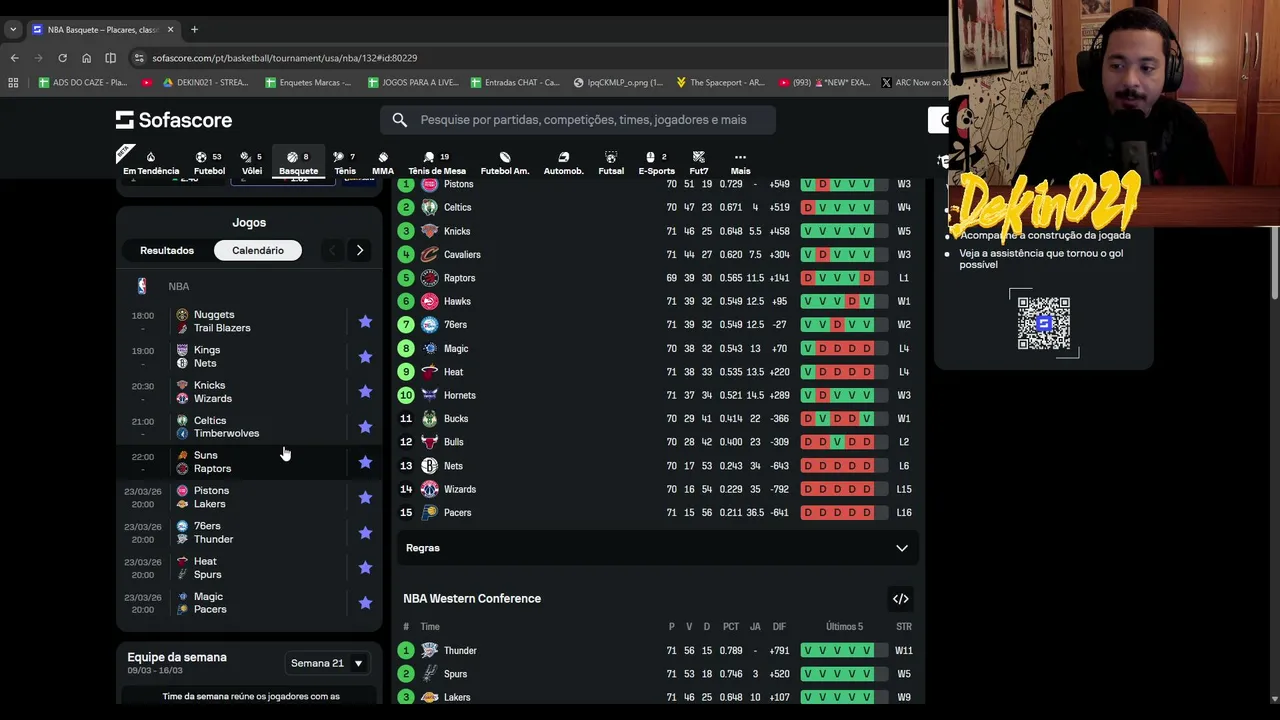Go to Sofascore home logo
Viewport: 1280px width, 720px height.
(x=174, y=120)
